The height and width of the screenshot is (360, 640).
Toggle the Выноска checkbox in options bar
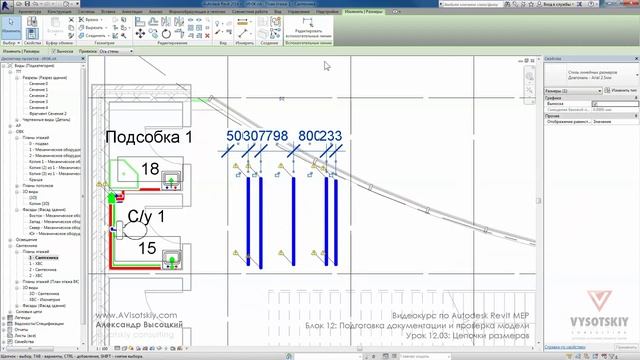(53, 51)
